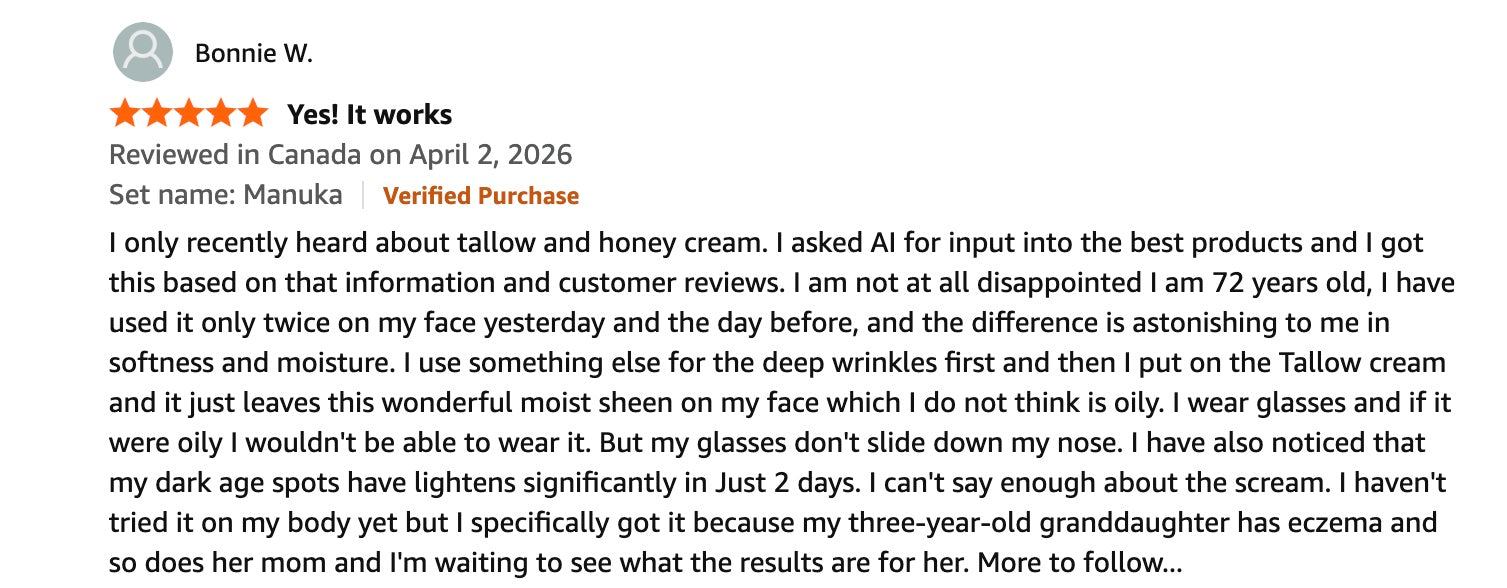Click the first orange rating star
This screenshot has width=1507, height=588.
tap(126, 114)
